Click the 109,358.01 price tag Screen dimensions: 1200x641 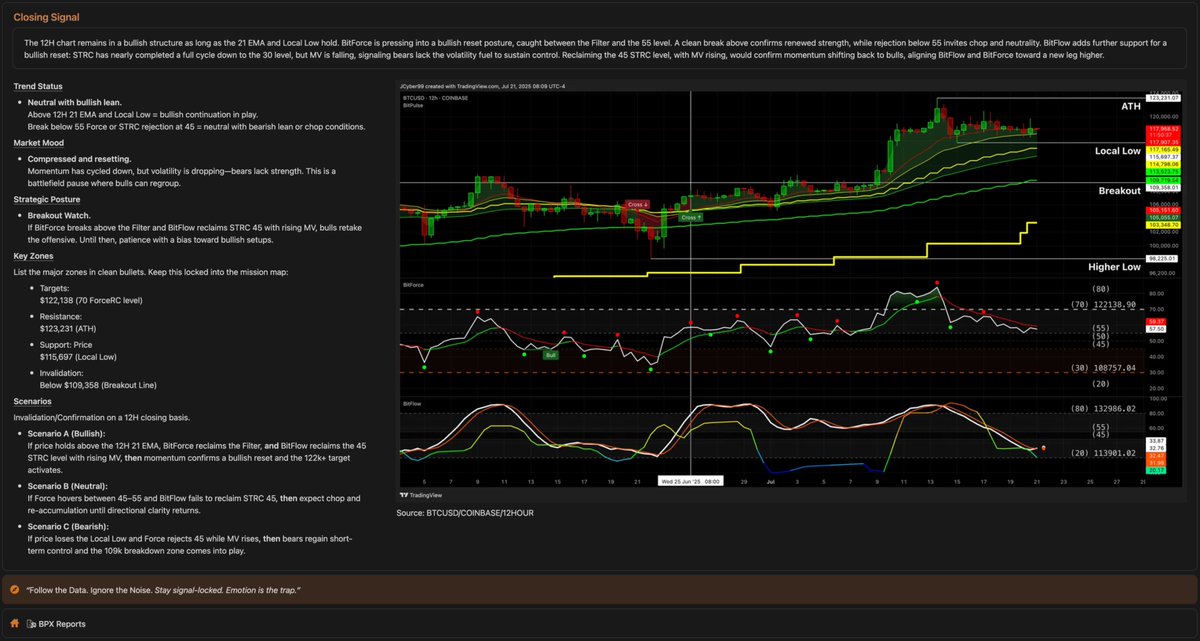point(1165,187)
